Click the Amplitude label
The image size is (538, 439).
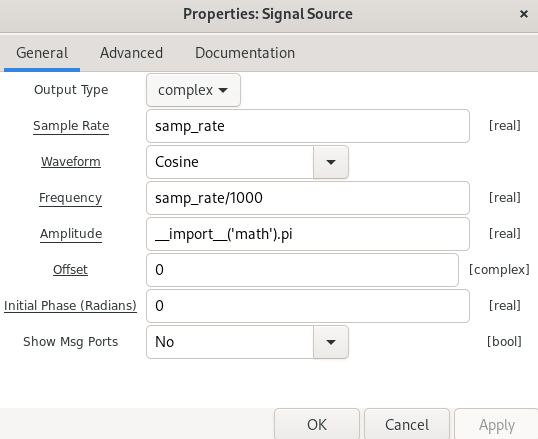[71, 234]
